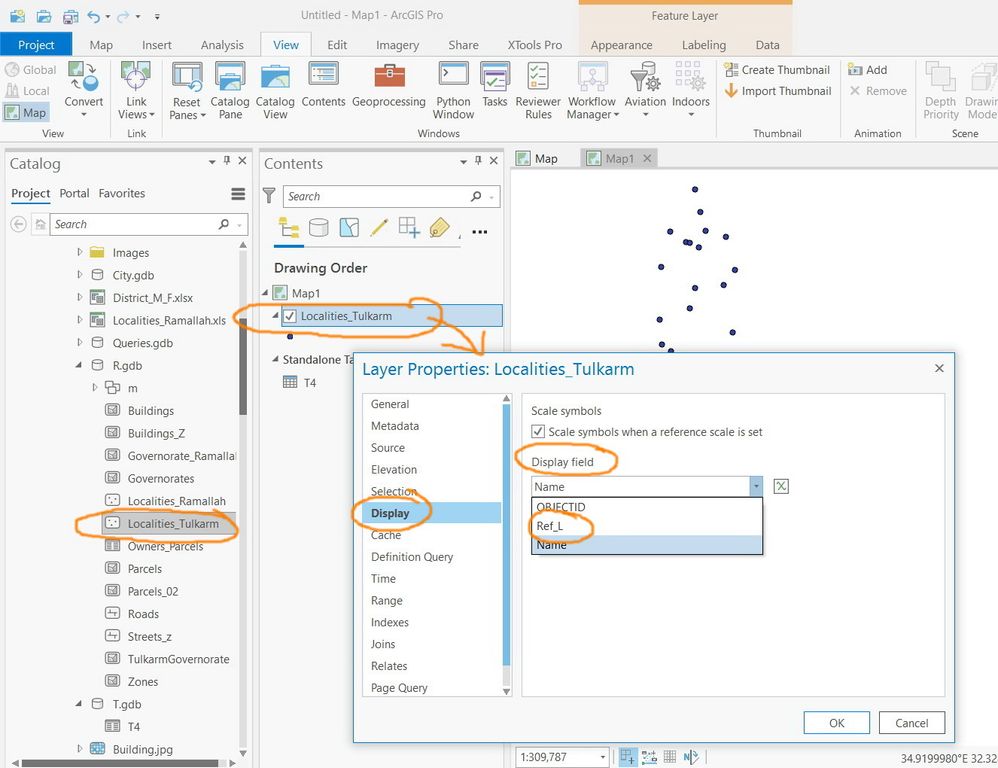The width and height of the screenshot is (998, 768).
Task: Select Localities_Tulkarm in Catalog tree
Action: [169, 524]
